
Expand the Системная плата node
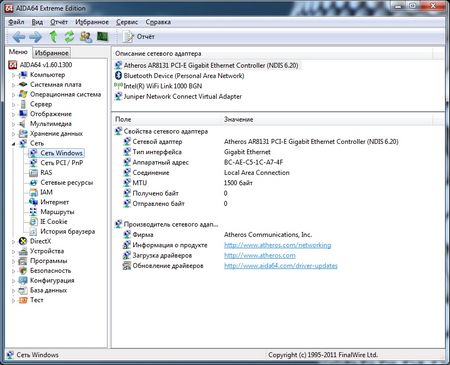coord(13,85)
